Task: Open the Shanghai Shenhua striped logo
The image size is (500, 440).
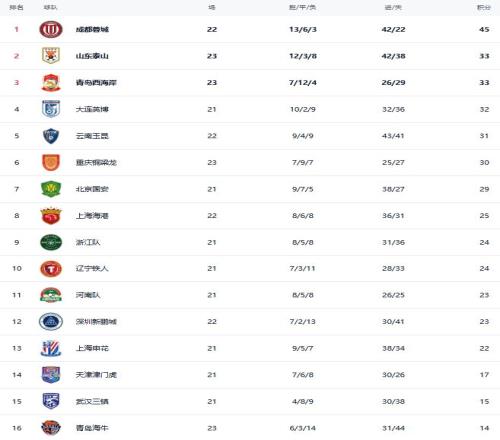Action: tap(51, 348)
